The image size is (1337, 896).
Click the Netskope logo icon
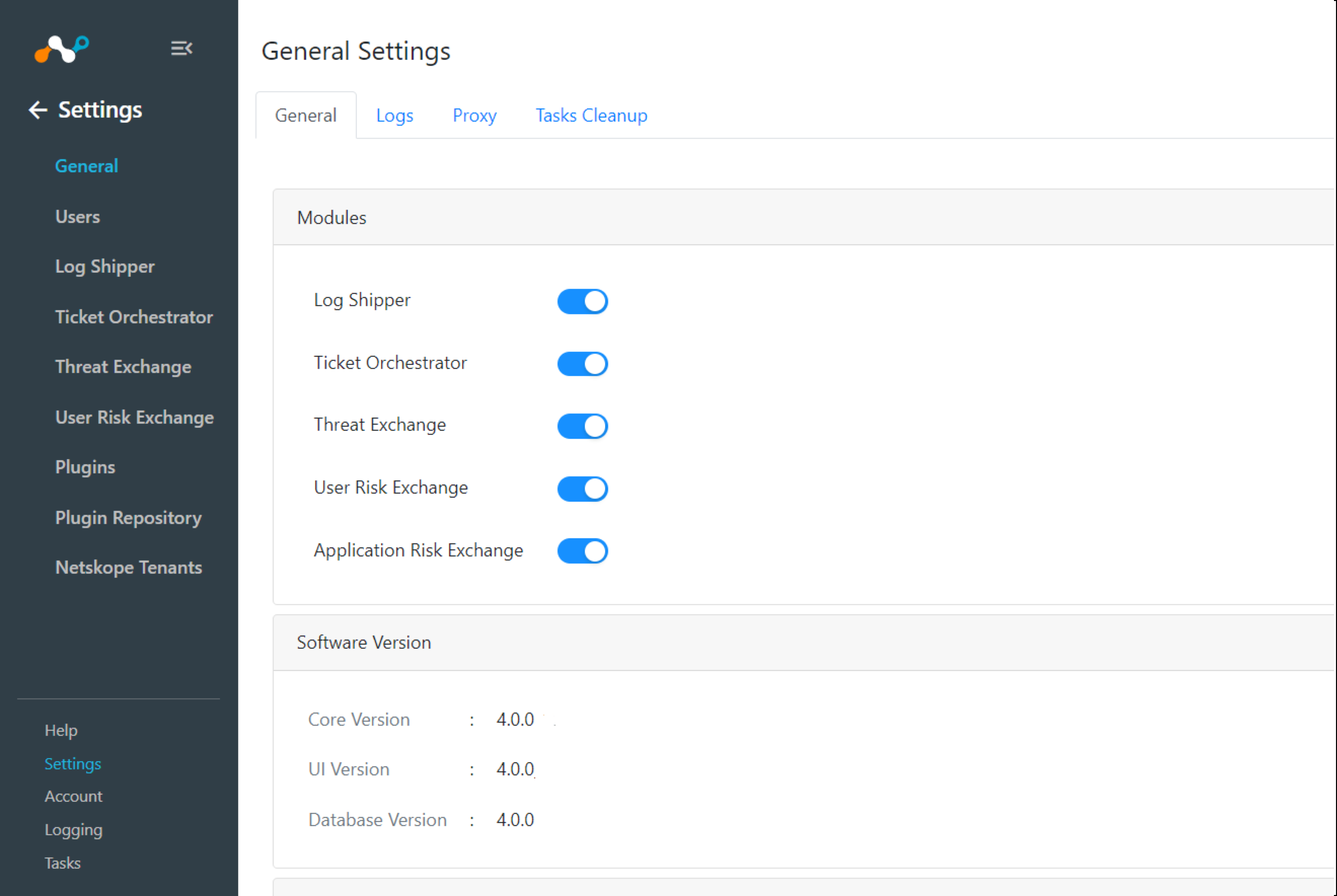(62, 49)
